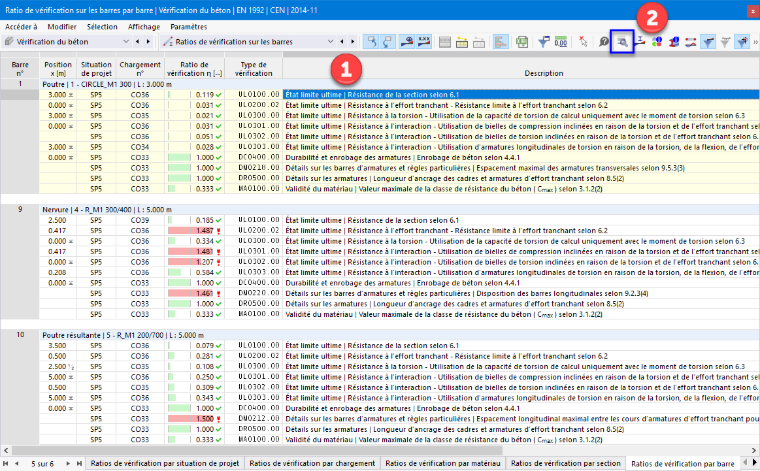Open the Paramètres menu
Screen dimensions: 760x471
(189, 27)
